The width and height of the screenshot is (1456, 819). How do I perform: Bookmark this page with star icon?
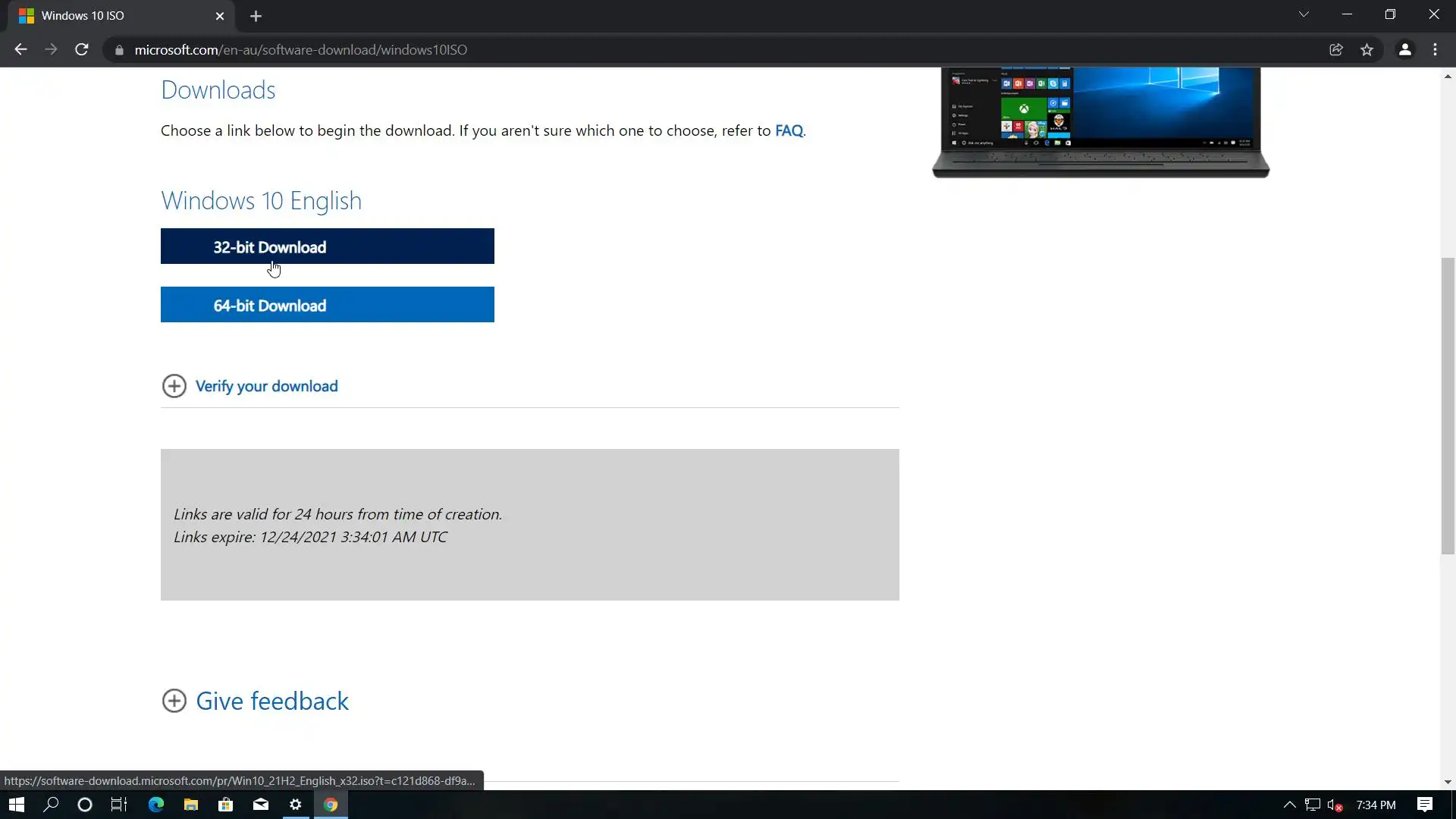[x=1367, y=50]
